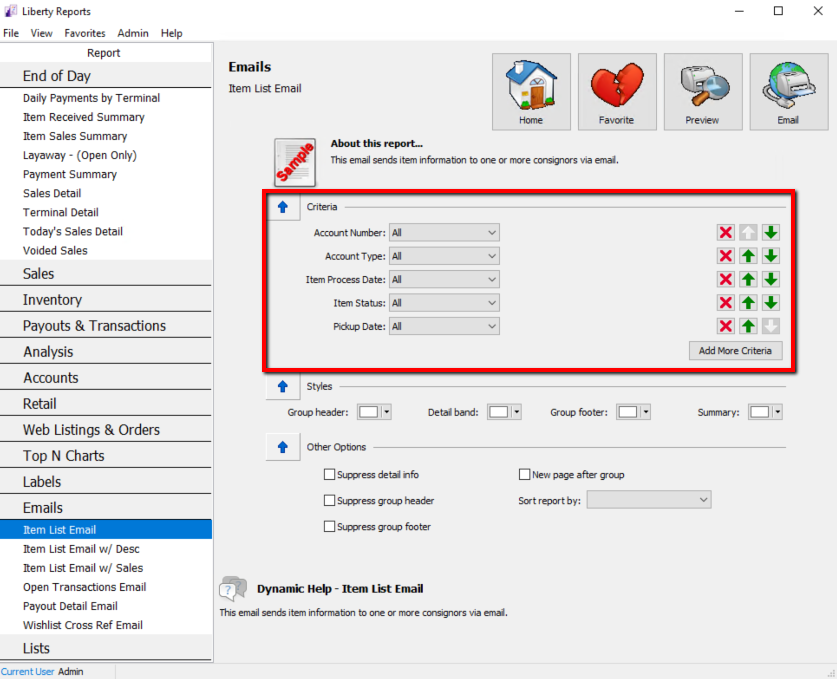Screen dimensions: 837x679
Task: Open the Help menu
Action: 172,33
